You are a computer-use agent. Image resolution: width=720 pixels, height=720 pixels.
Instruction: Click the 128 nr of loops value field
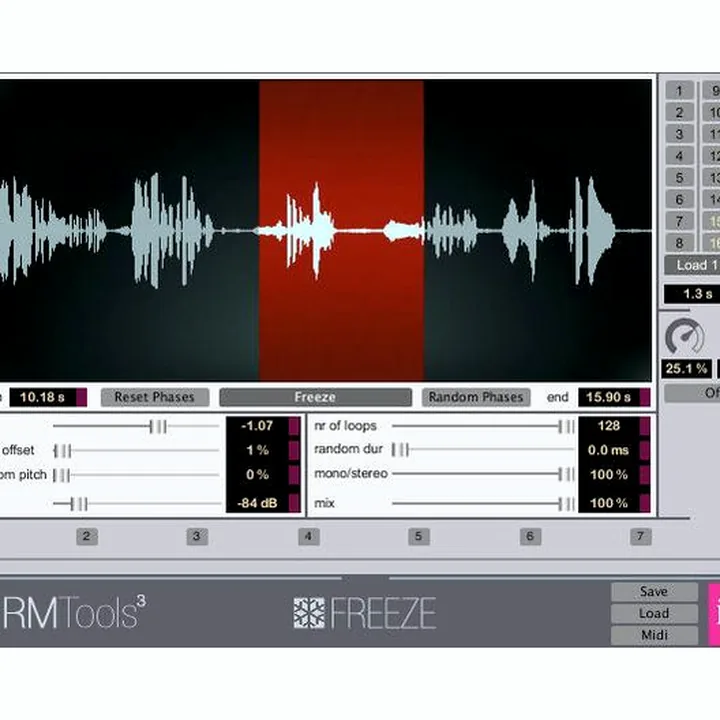609,426
